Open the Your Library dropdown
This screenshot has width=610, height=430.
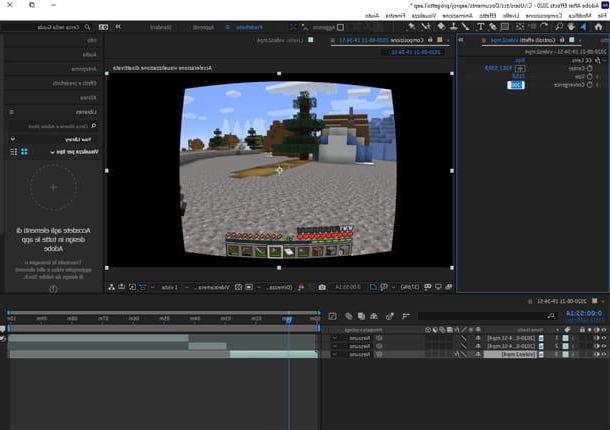pos(52,139)
